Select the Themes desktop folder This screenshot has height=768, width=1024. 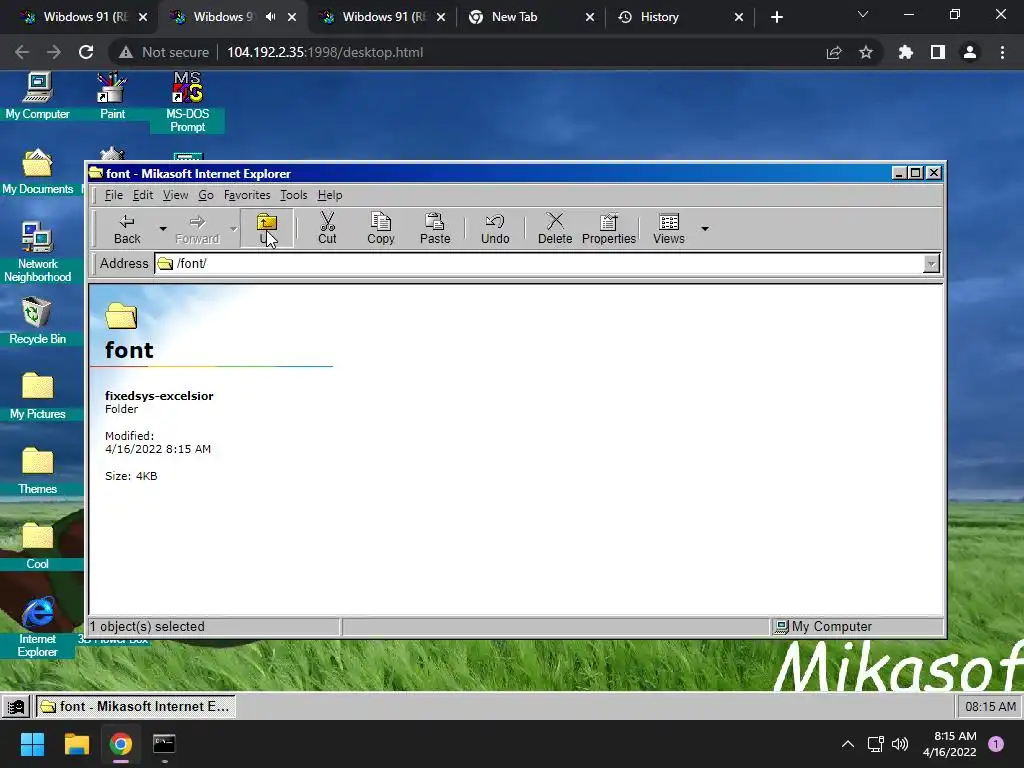[x=37, y=471]
